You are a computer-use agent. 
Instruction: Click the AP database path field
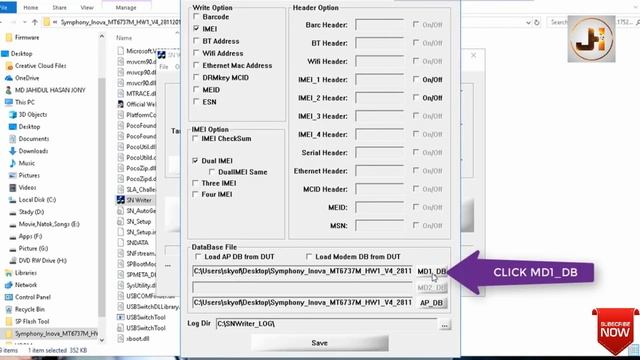[x=302, y=302]
